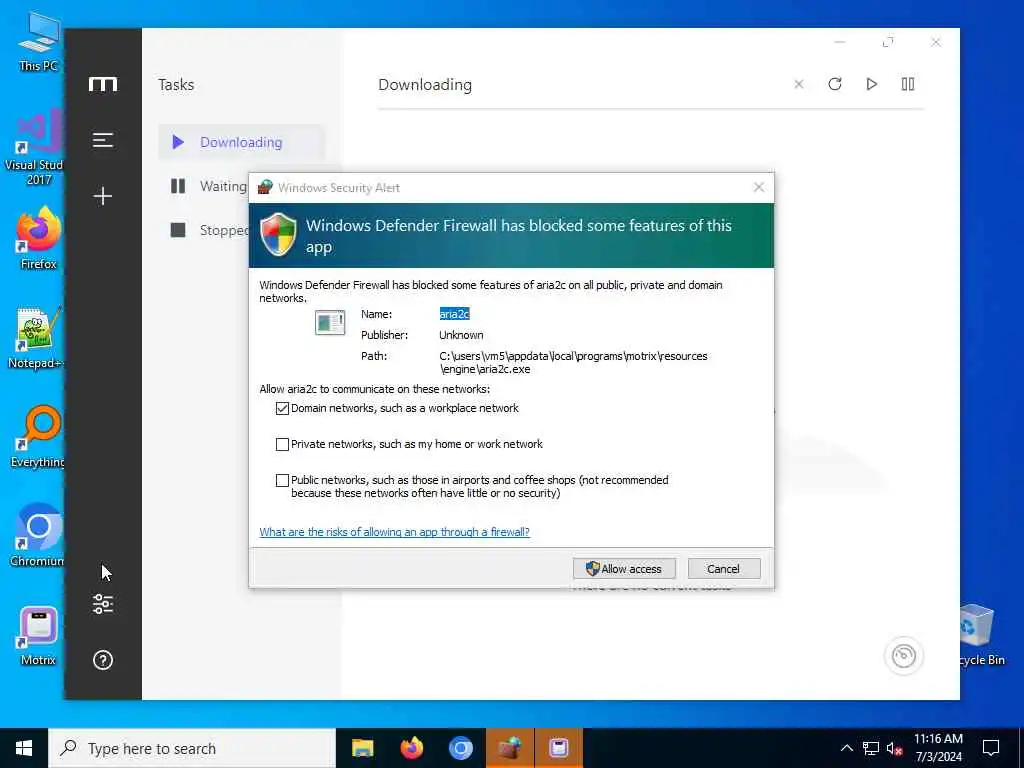Enable Private networks checkbox
1024x768 pixels.
click(x=282, y=444)
